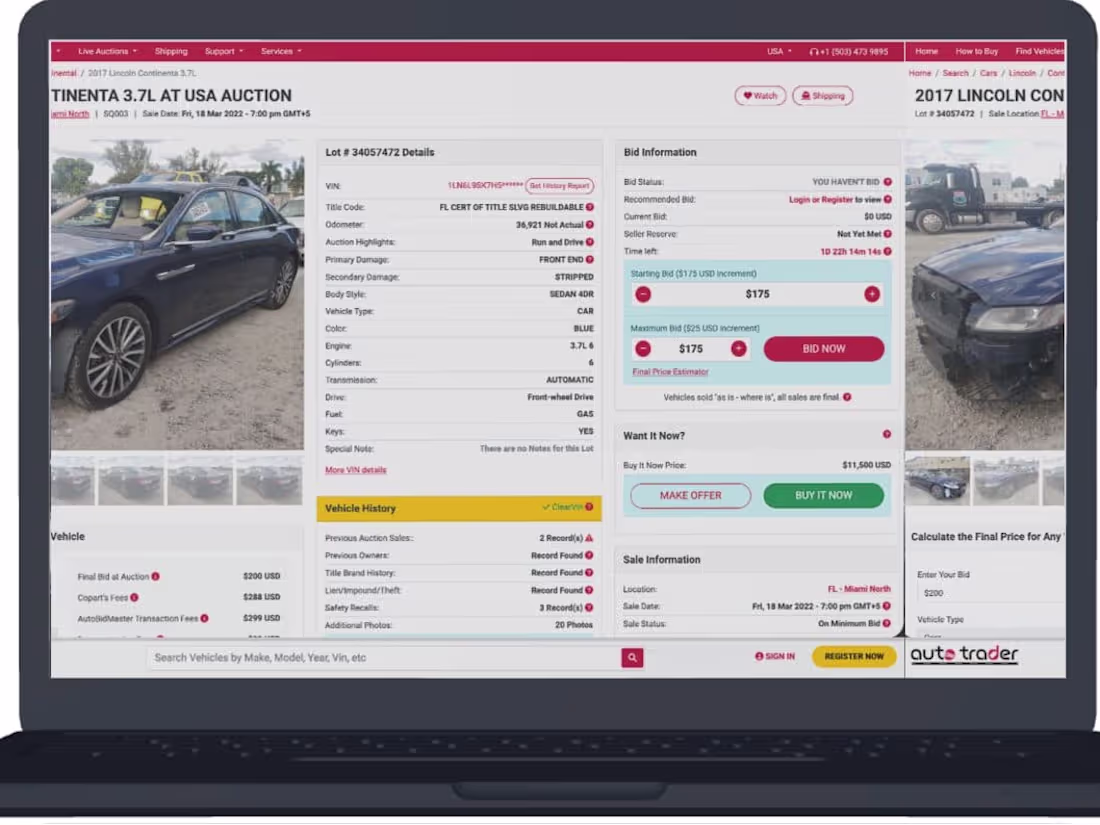Open the Final Price Estimator link
The width and height of the screenshot is (1100, 825).
tap(671, 372)
